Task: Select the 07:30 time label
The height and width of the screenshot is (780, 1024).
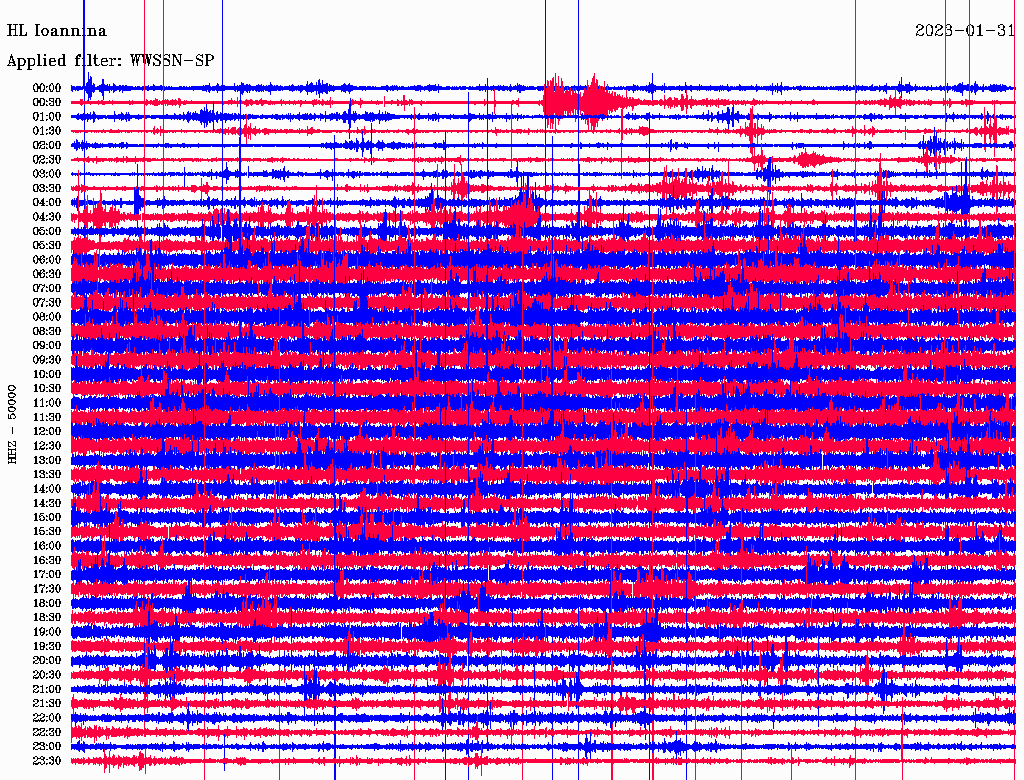Action: (47, 302)
